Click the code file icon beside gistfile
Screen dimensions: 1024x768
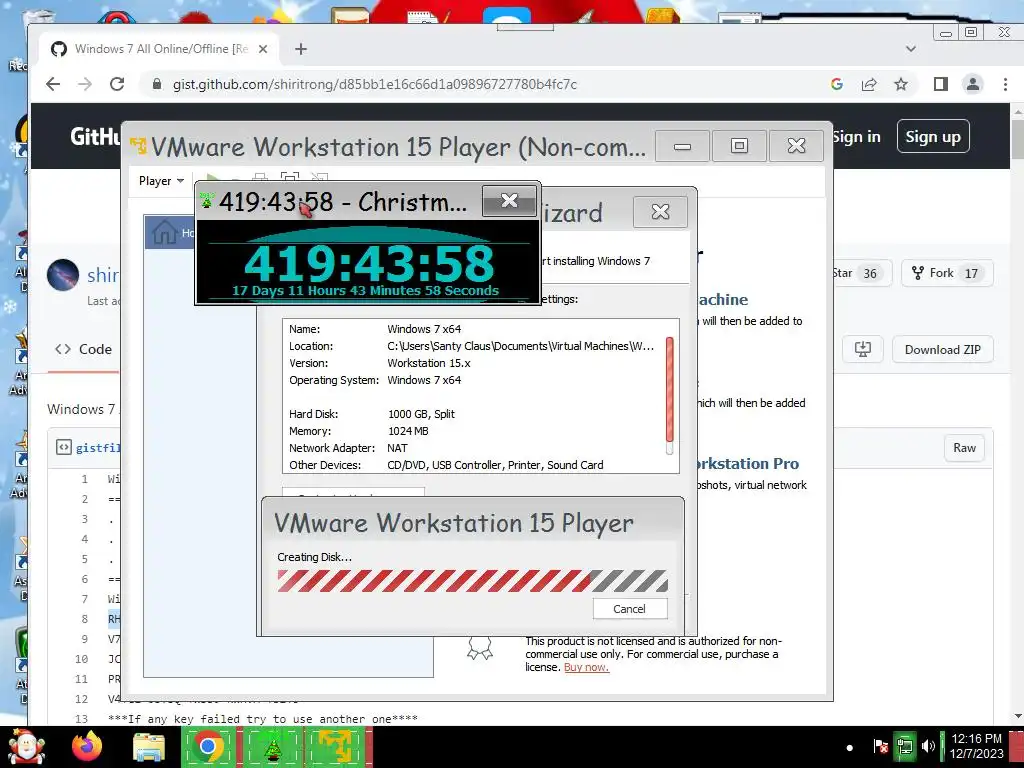click(63, 447)
